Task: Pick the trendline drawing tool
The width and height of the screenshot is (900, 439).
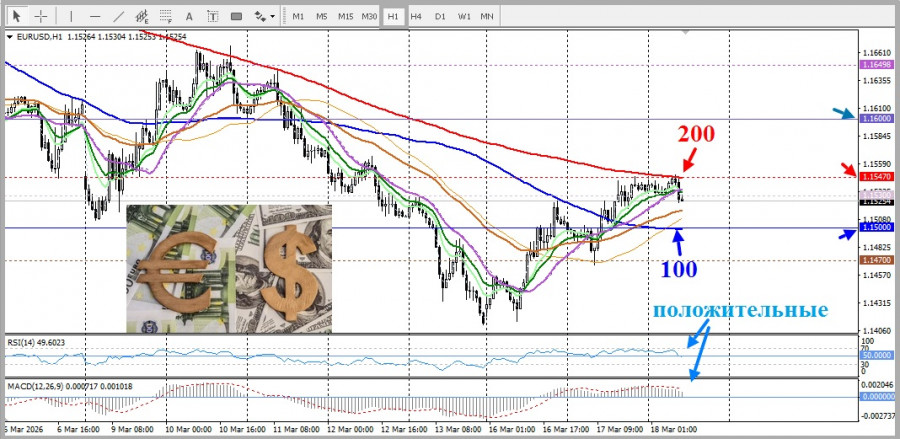Action: [x=118, y=16]
